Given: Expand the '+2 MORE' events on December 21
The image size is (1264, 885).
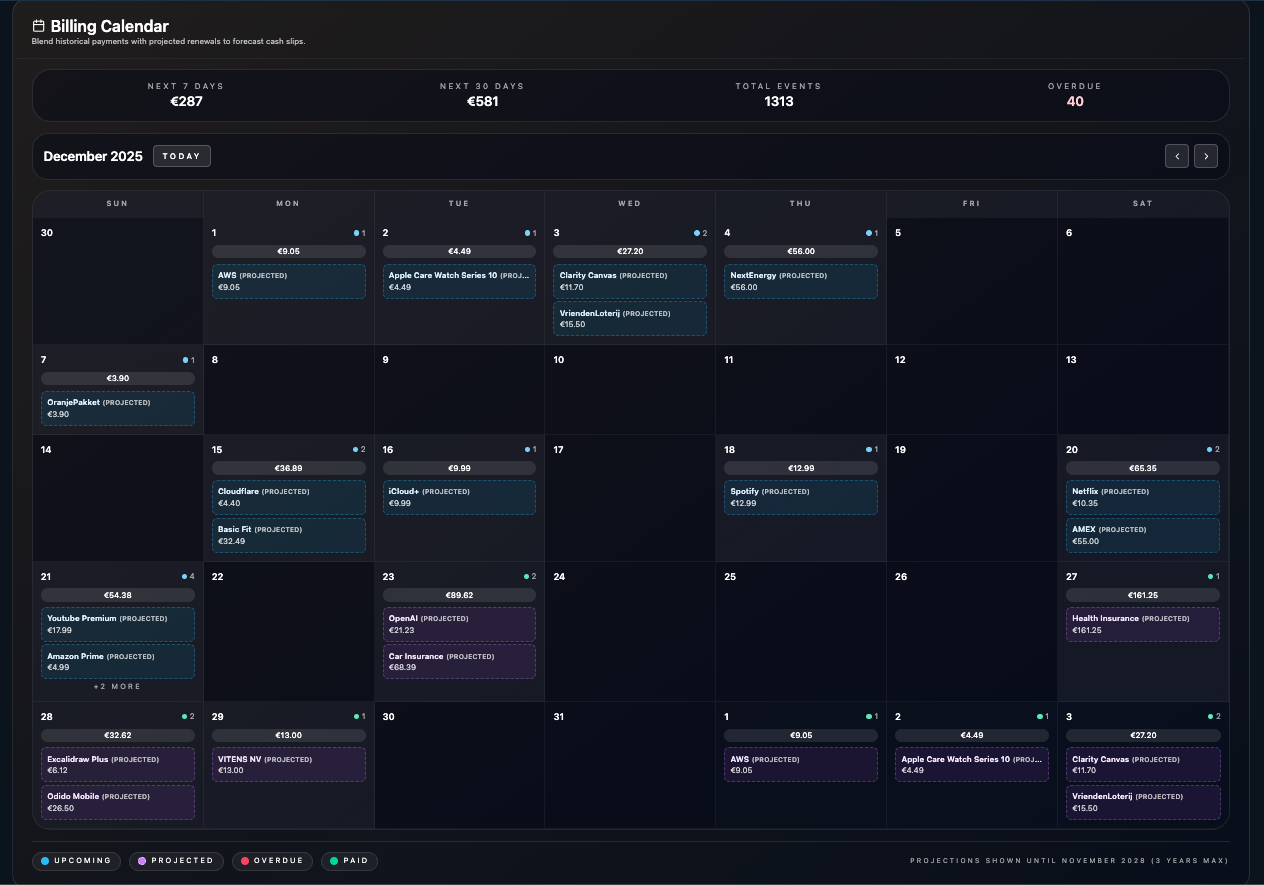Looking at the screenshot, I should coord(117,686).
